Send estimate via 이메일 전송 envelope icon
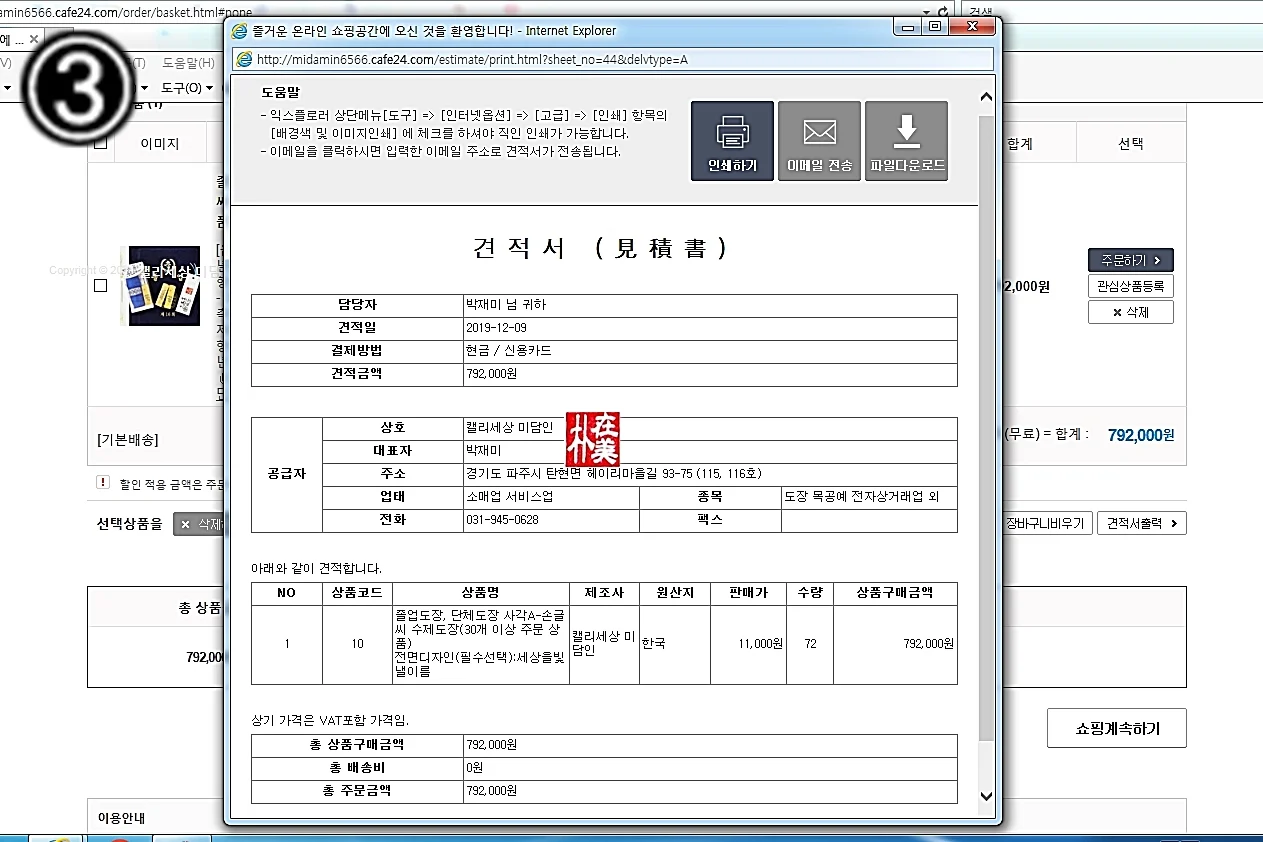This screenshot has height=842, width=1263. tap(819, 141)
